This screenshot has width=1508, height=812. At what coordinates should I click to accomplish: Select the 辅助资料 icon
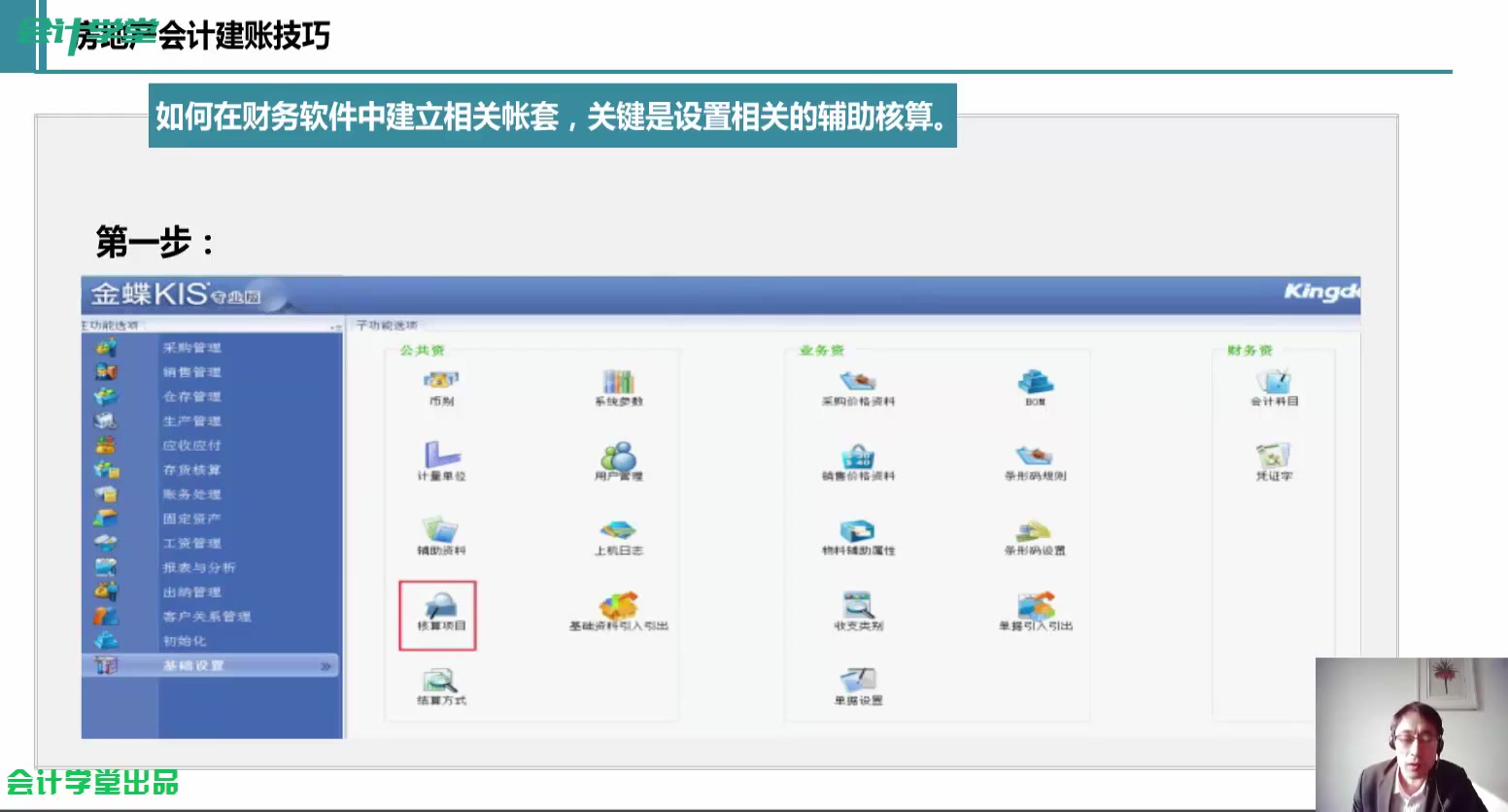[x=438, y=536]
